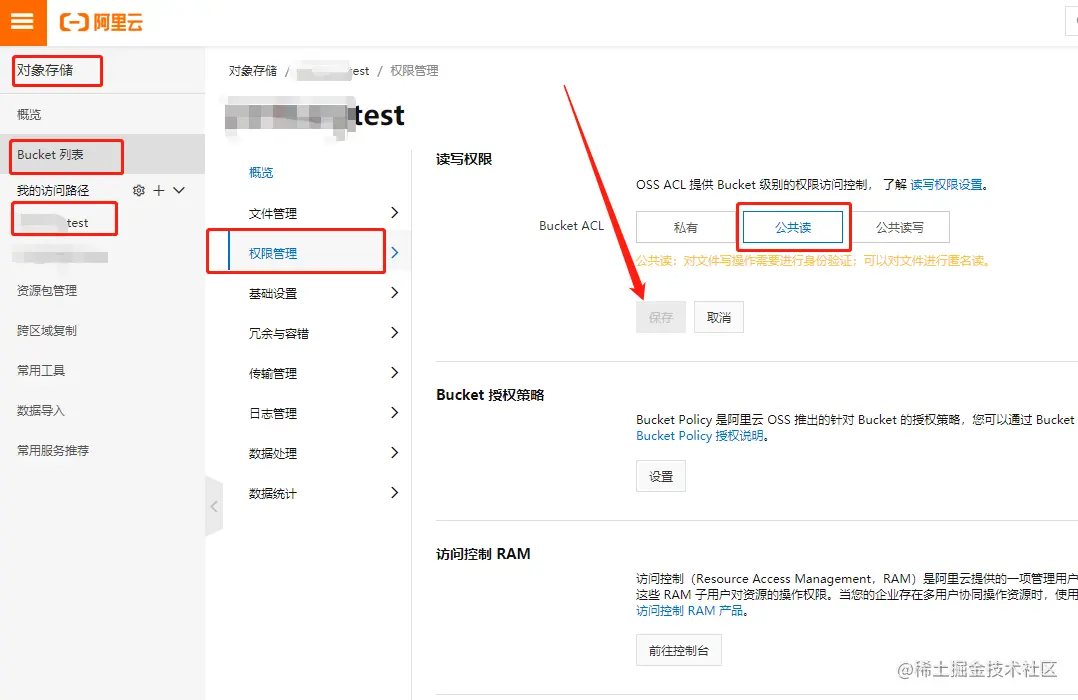The height and width of the screenshot is (700, 1078).
Task: Collapse the side panel with the left arrow handle
Action: (214, 506)
